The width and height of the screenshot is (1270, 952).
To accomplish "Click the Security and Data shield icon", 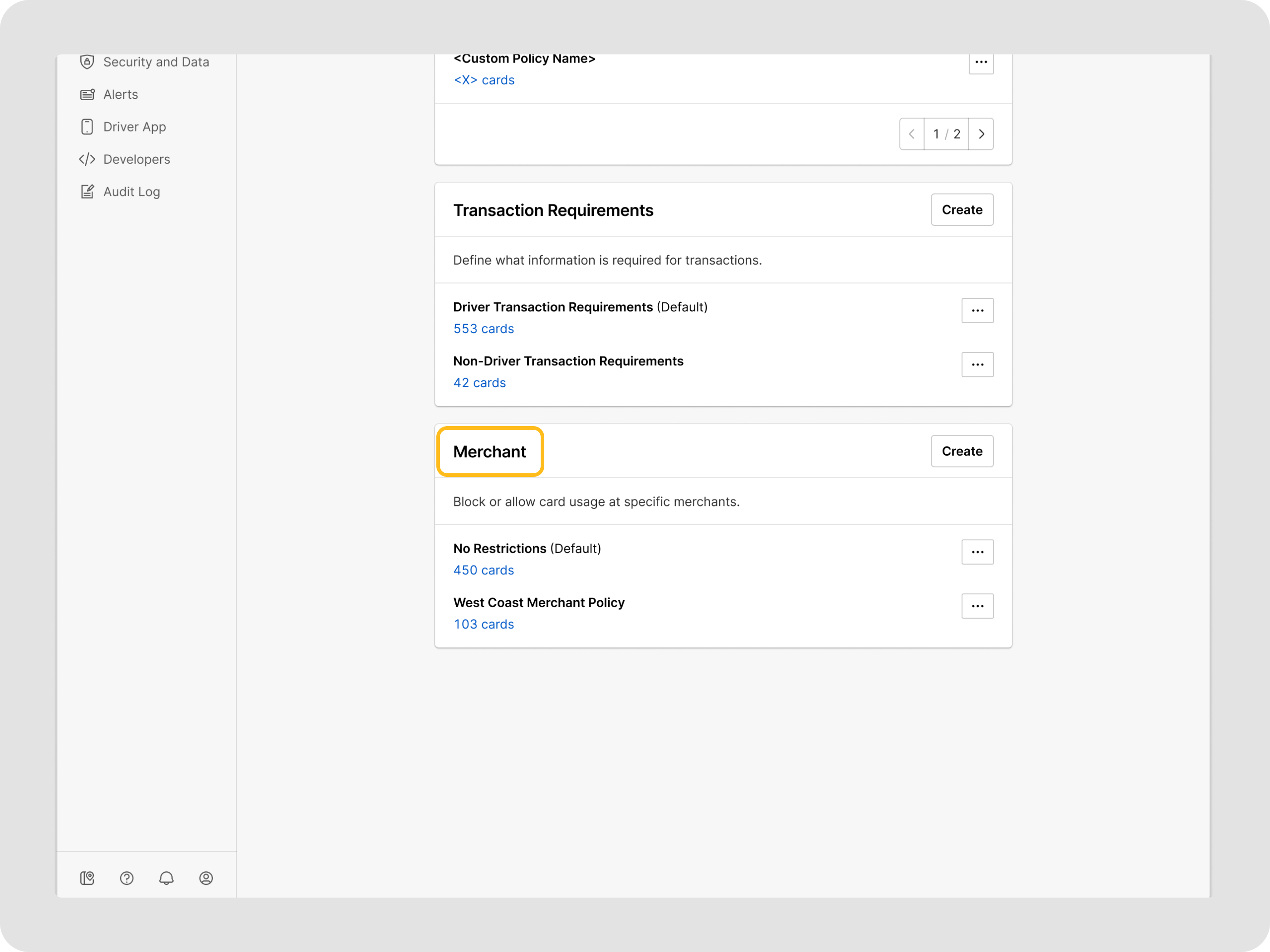I will coord(87,62).
